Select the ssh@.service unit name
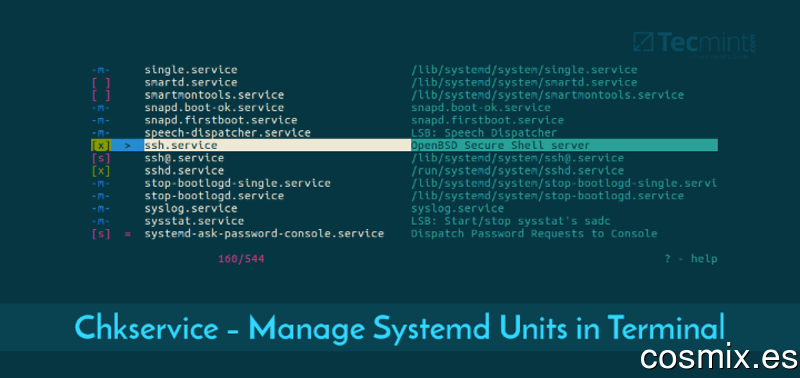The image size is (800, 378). (x=184, y=158)
